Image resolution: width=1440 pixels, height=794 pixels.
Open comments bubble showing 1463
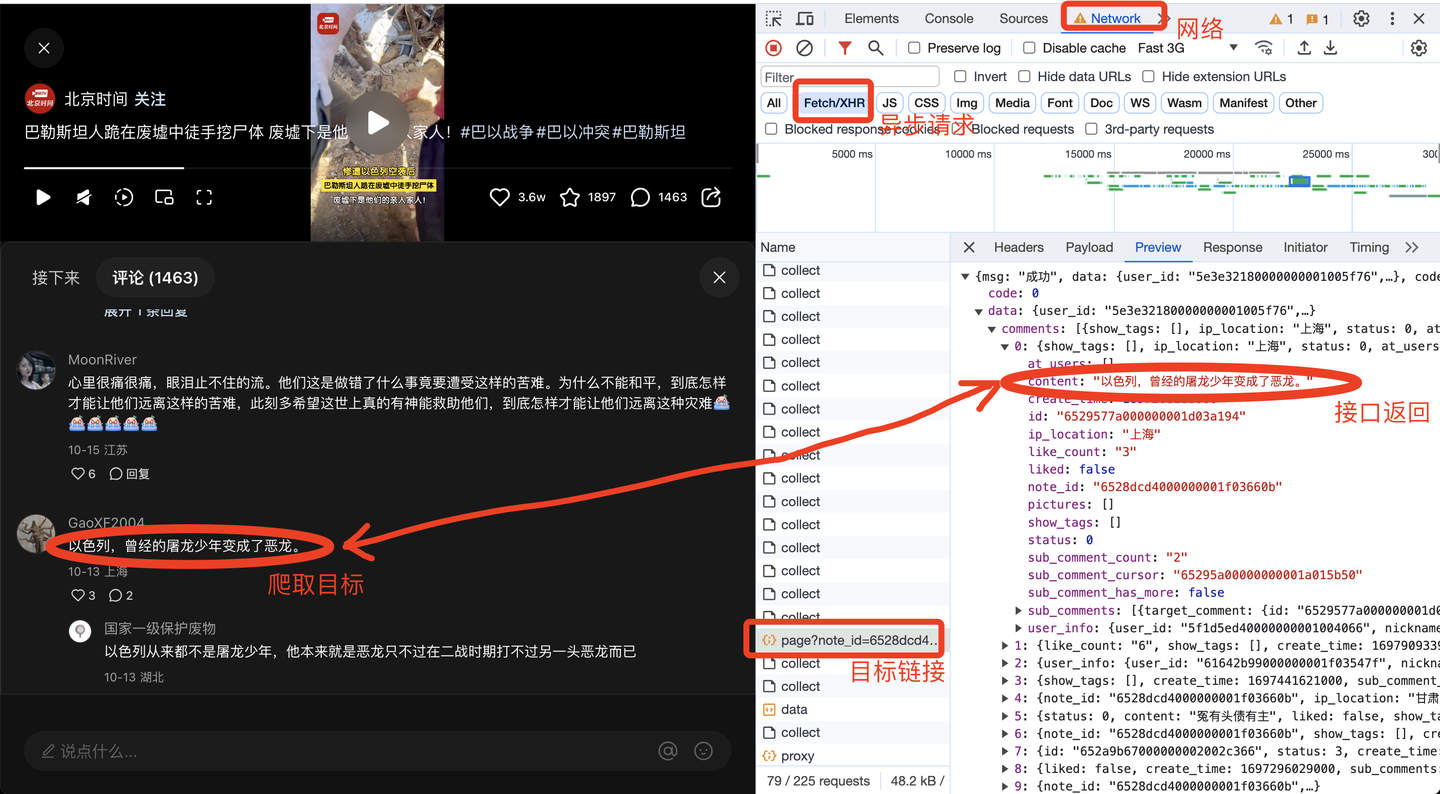click(641, 198)
